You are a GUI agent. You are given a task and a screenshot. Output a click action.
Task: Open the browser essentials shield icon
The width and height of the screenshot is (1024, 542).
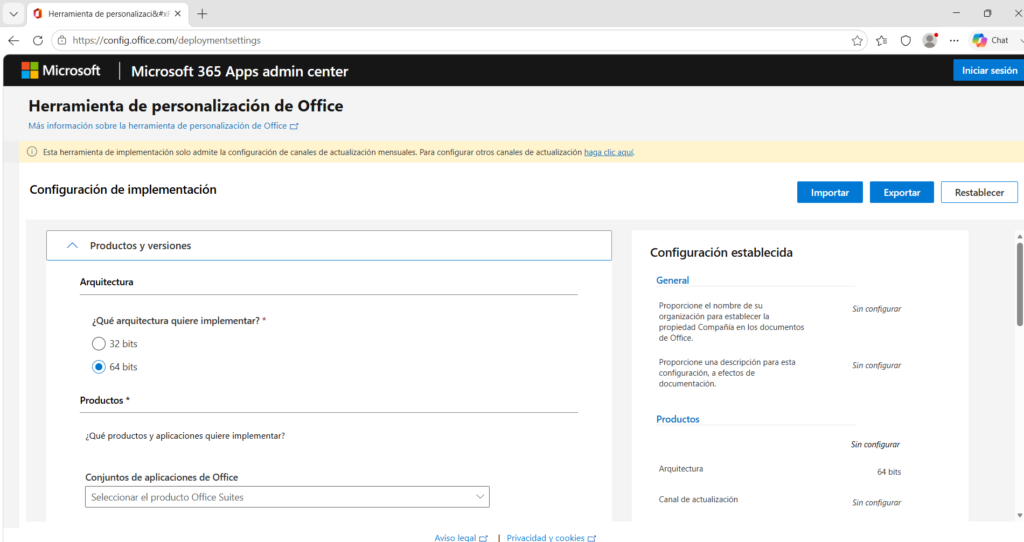click(x=906, y=40)
